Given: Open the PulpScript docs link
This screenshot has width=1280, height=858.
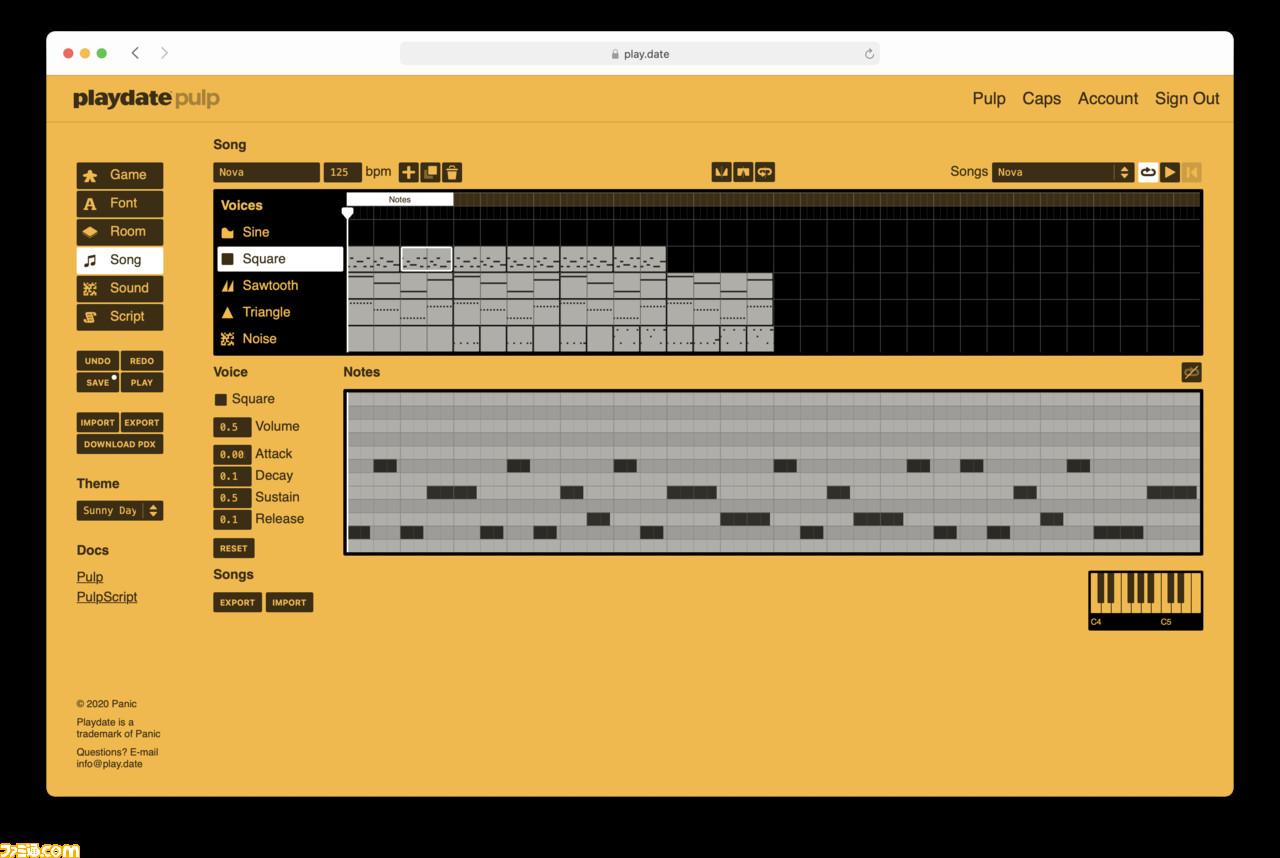Looking at the screenshot, I should (107, 597).
